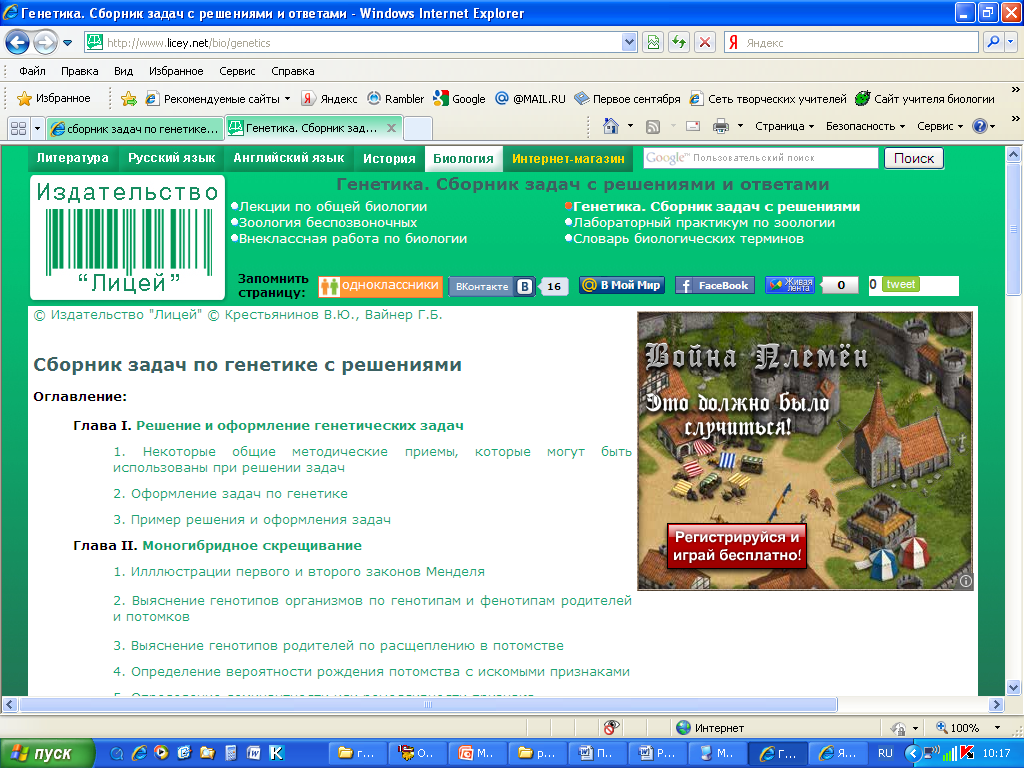Click the Google custom search input field
Screen dimensions: 1024x768
click(x=761, y=158)
